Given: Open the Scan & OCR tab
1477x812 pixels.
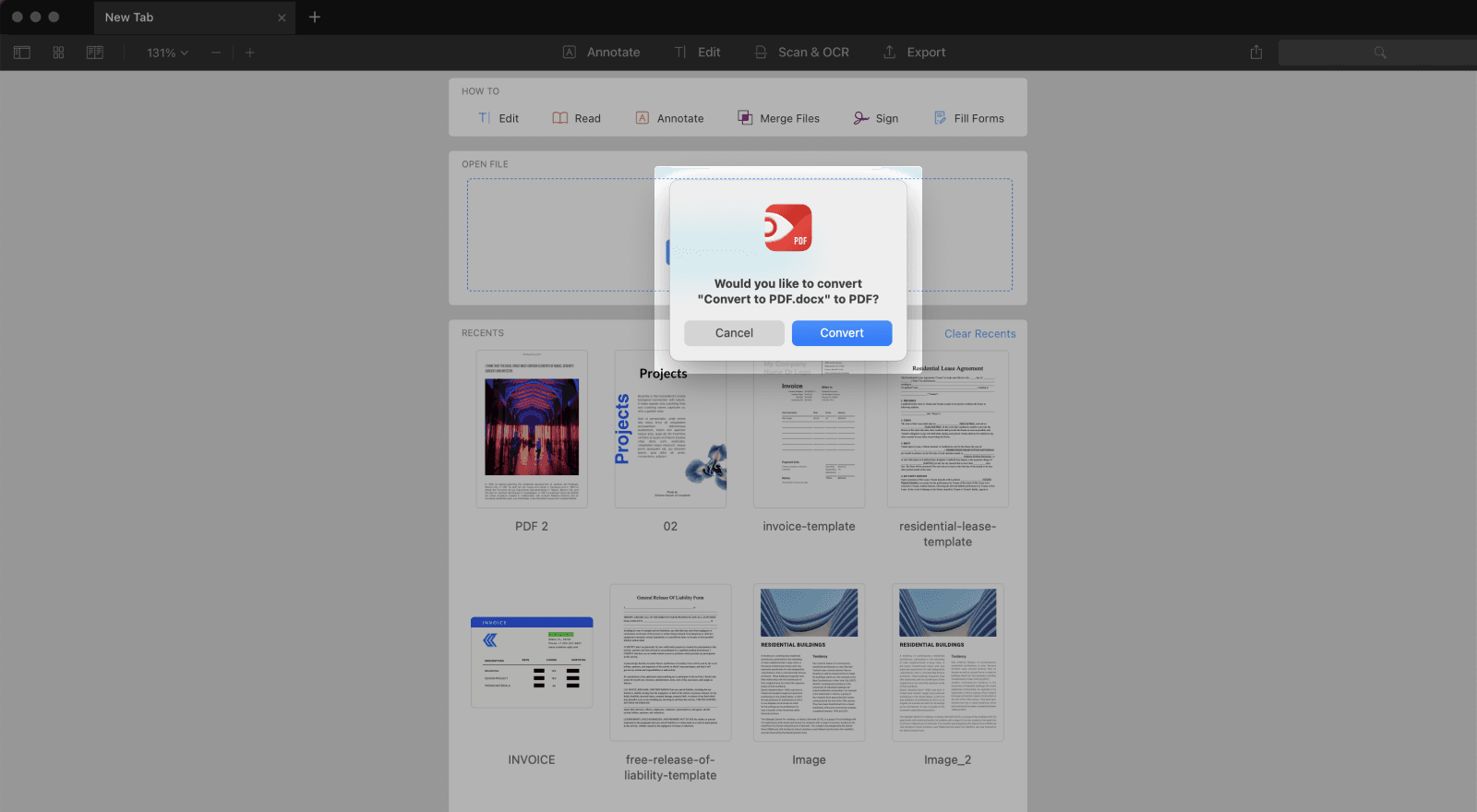Looking at the screenshot, I should point(802,53).
